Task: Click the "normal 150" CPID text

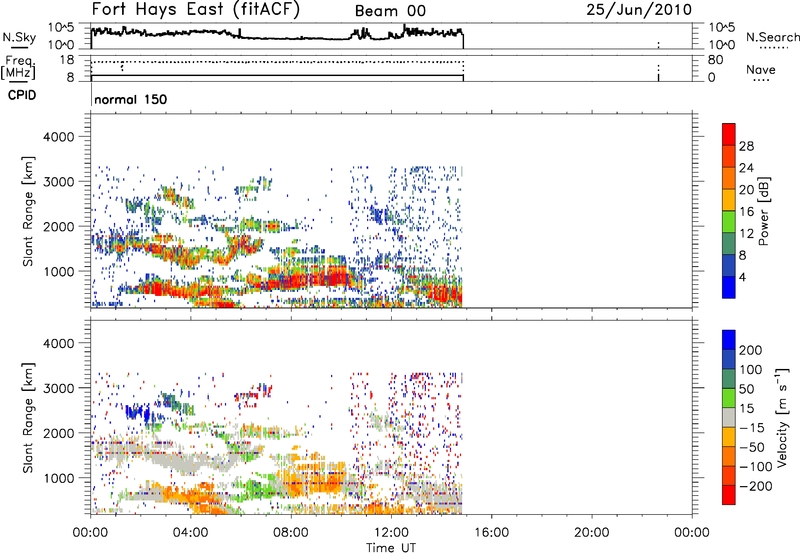Action: tap(131, 99)
